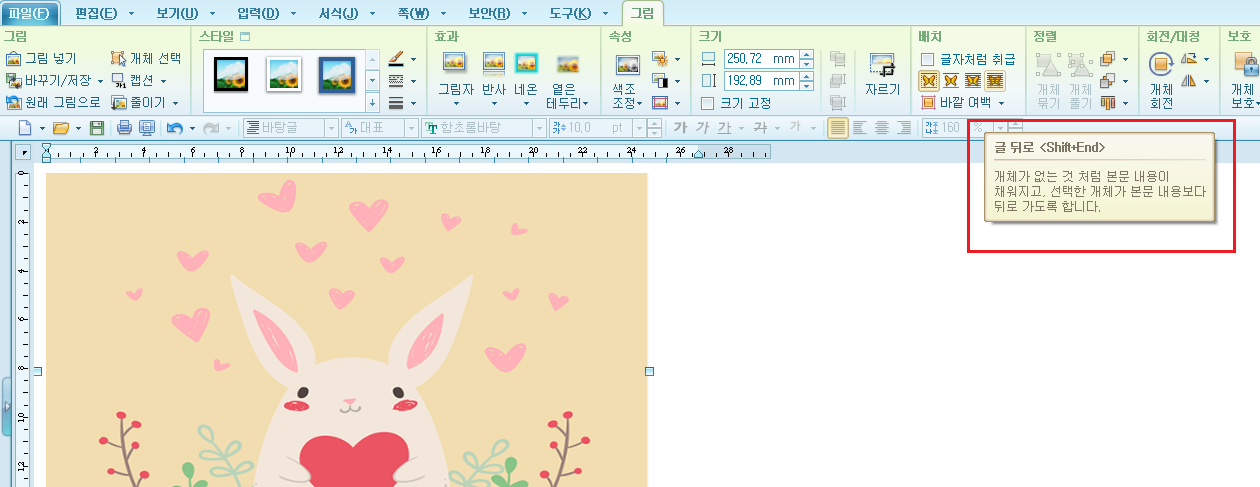Click the height field showing 192.89 mm
The height and width of the screenshot is (487, 1260).
pos(760,80)
